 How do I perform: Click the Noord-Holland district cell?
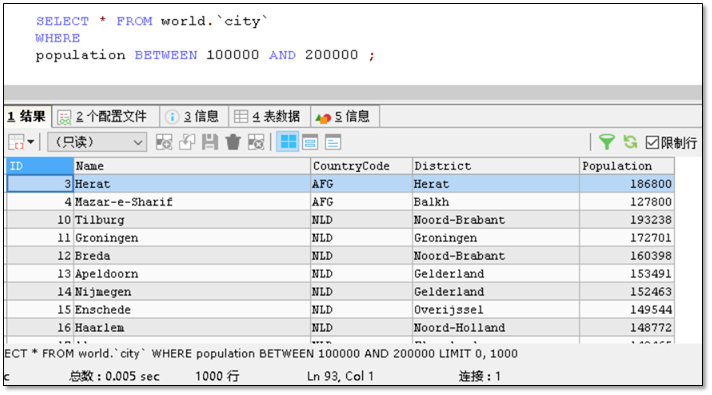point(496,327)
